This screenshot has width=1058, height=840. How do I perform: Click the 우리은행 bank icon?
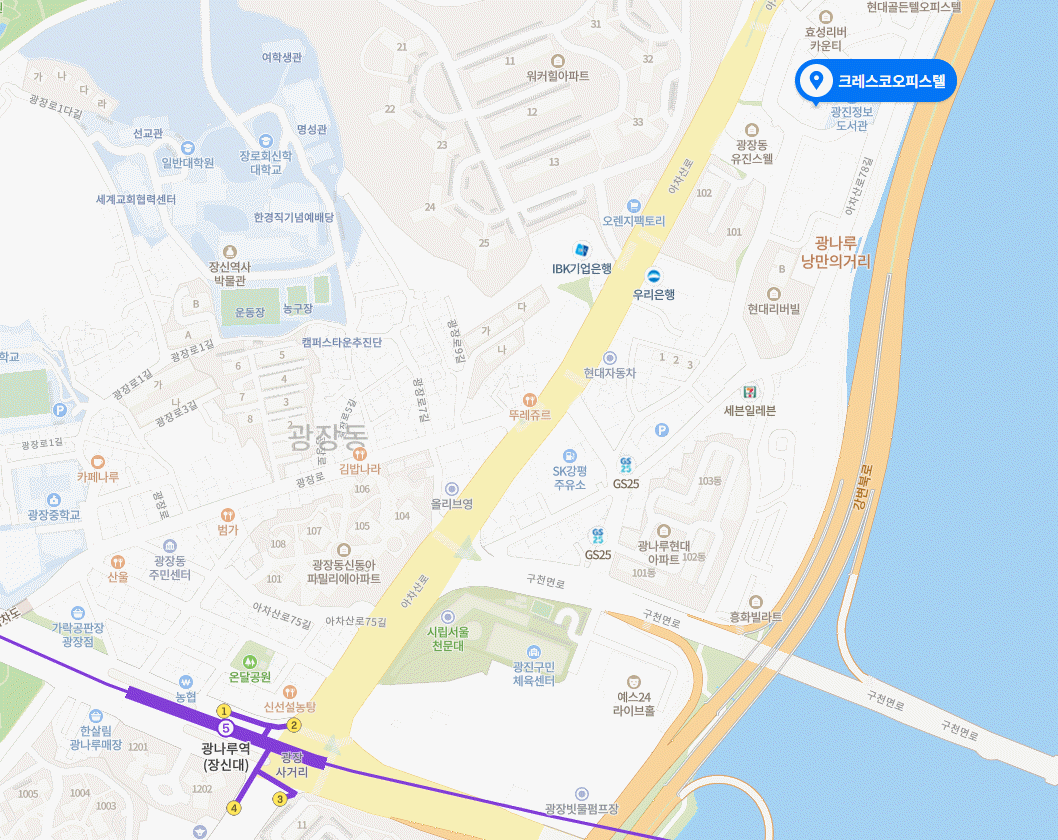[653, 276]
